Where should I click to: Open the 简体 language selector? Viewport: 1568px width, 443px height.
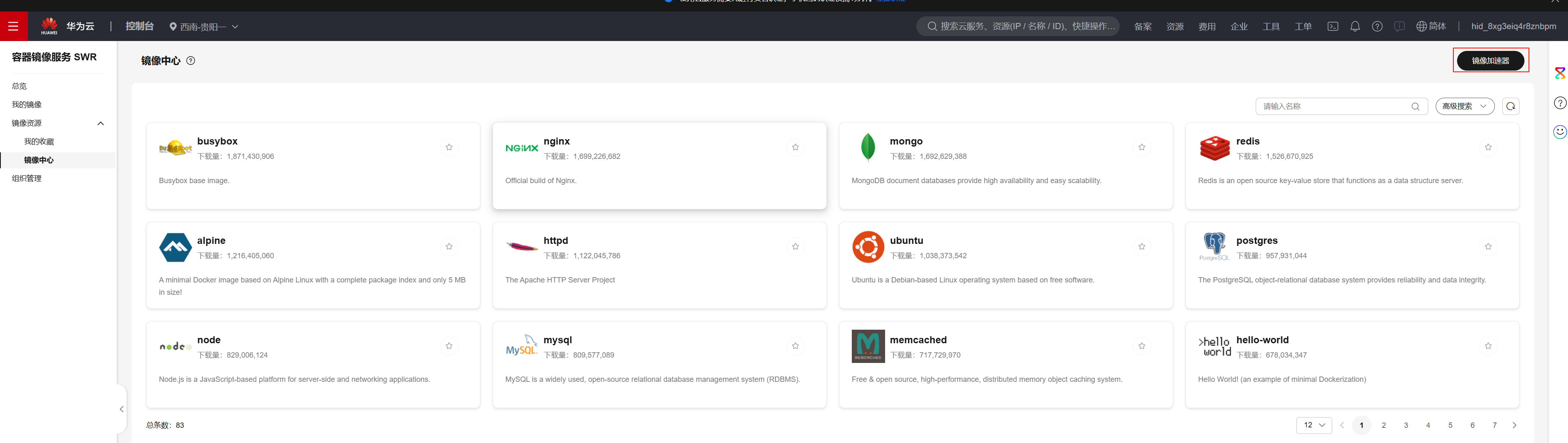tap(1431, 26)
